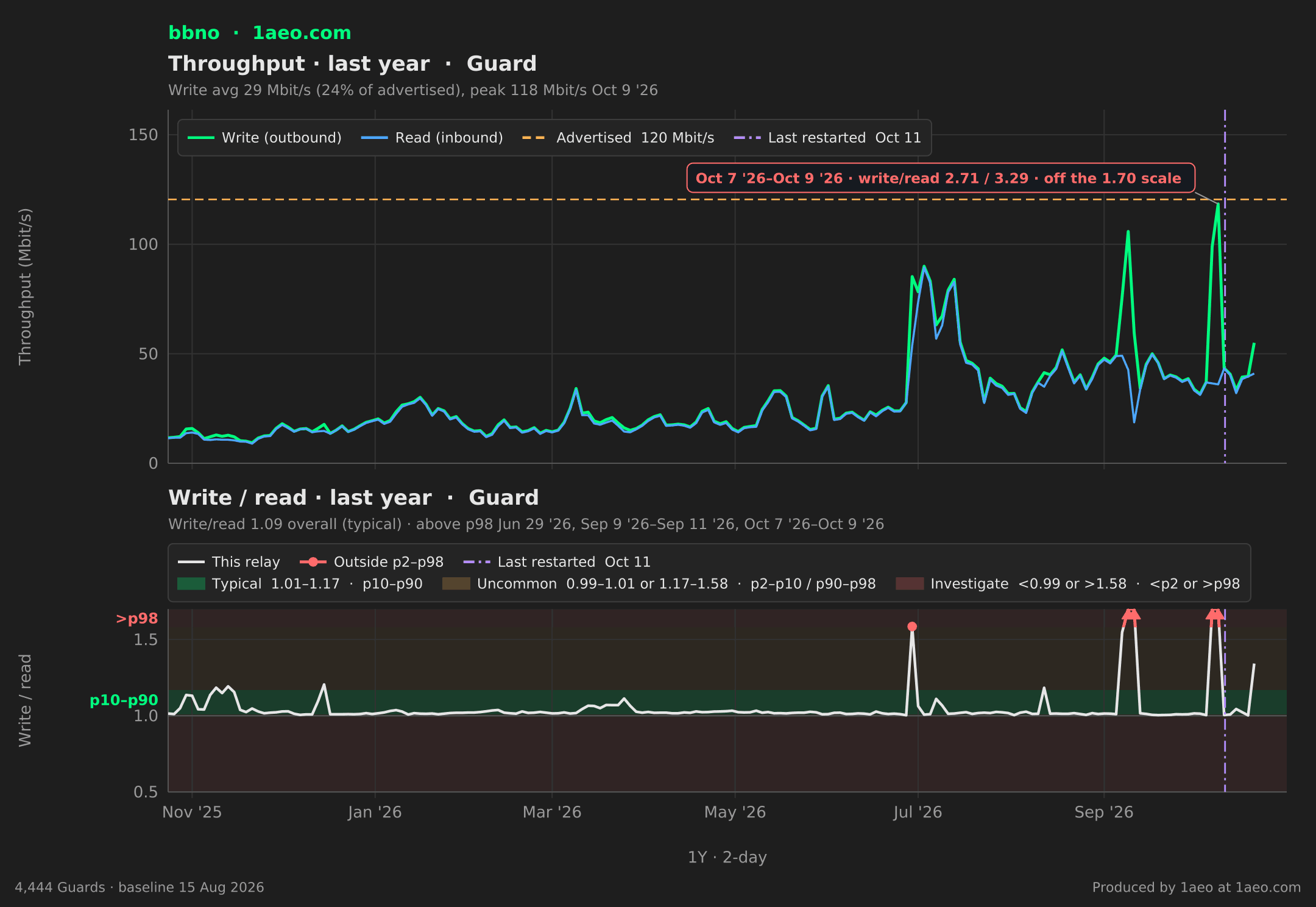
Task: Click the Write / read · last year · Guard title
Action: click(x=353, y=497)
